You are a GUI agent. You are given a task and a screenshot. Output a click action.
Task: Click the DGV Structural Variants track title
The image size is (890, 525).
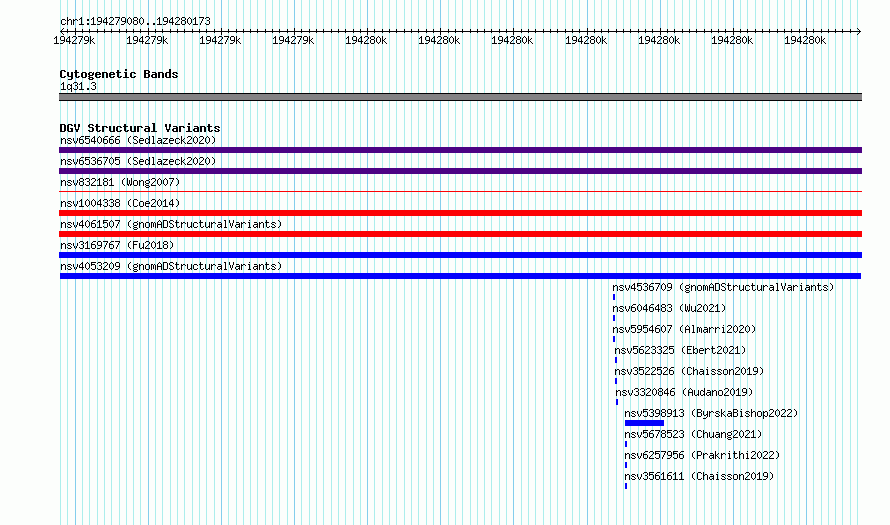(x=140, y=128)
